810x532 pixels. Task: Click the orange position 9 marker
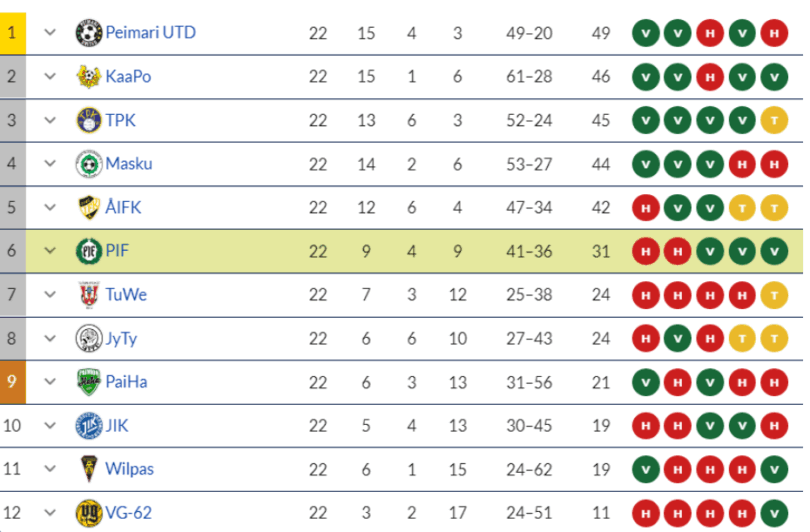pos(12,382)
